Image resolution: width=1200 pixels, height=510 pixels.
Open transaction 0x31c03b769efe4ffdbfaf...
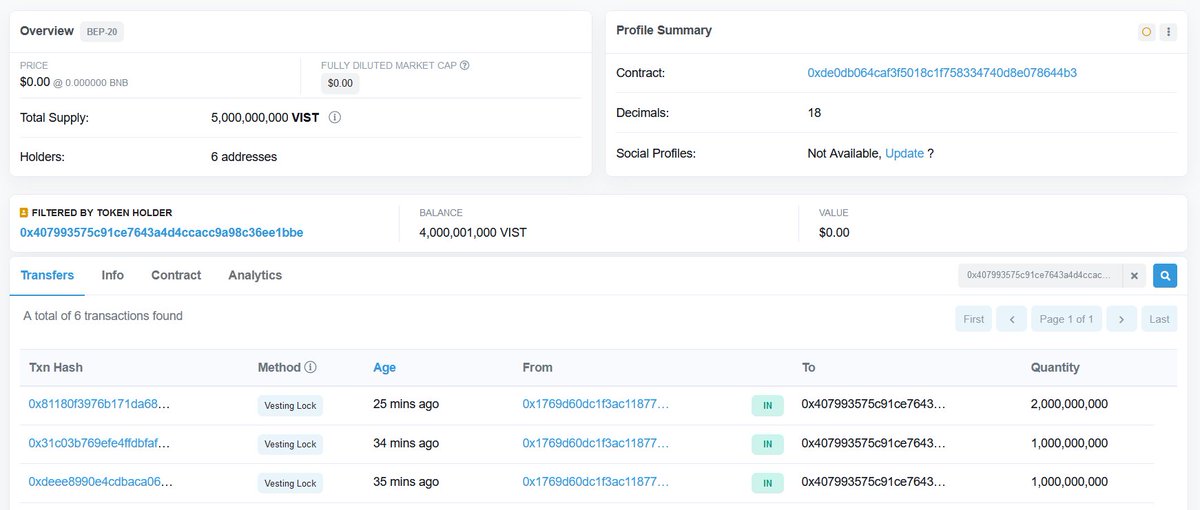pyautogui.click(x=100, y=443)
